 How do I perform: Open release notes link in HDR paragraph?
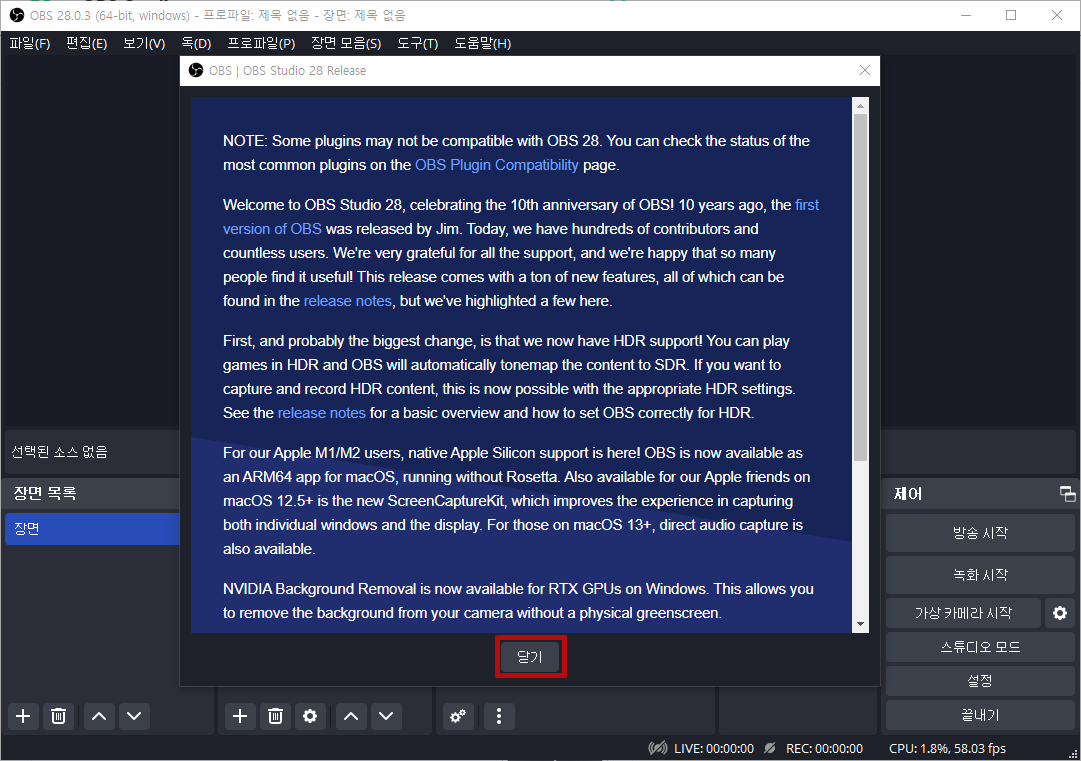pyautogui.click(x=321, y=413)
